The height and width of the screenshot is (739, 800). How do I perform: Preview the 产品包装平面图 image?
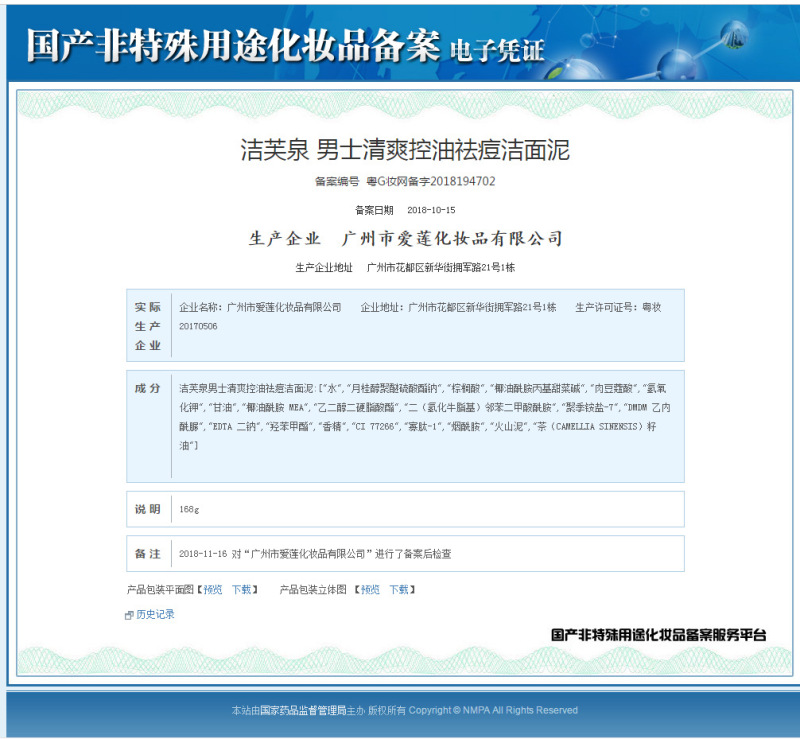point(213,589)
